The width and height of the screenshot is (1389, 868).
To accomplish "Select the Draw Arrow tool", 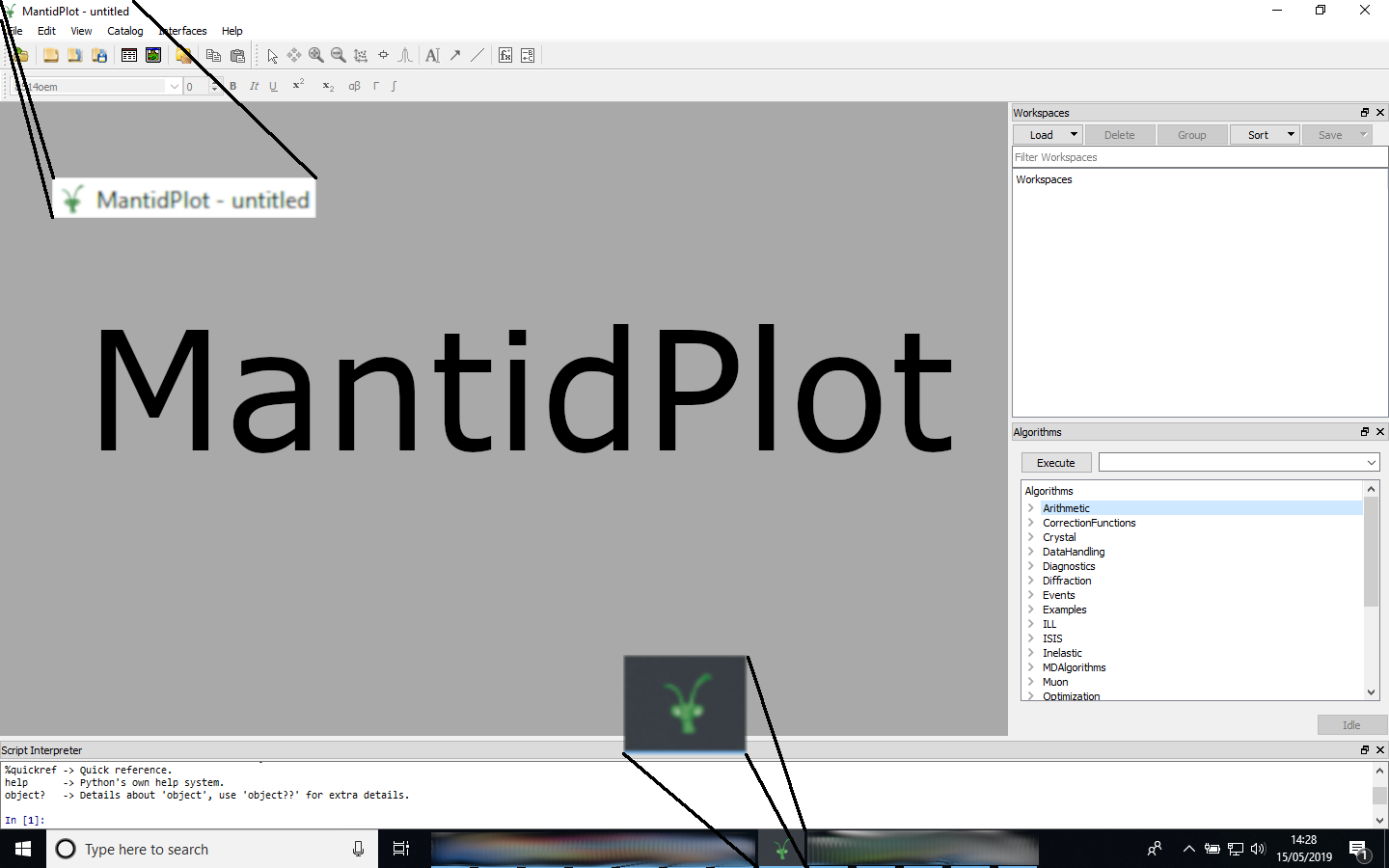I will click(455, 56).
